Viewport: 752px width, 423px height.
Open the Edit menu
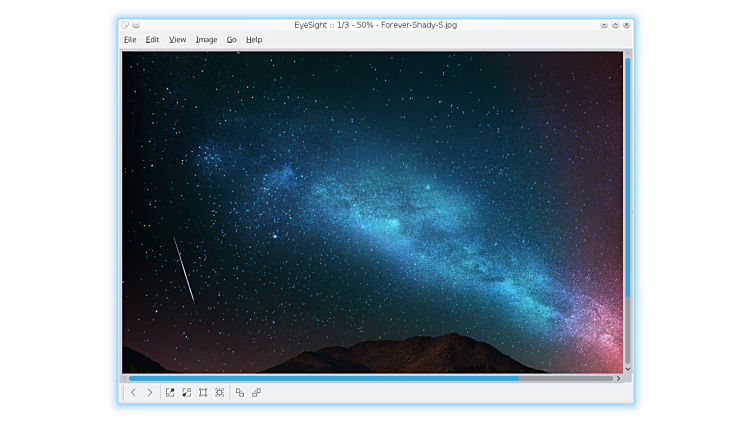point(152,40)
